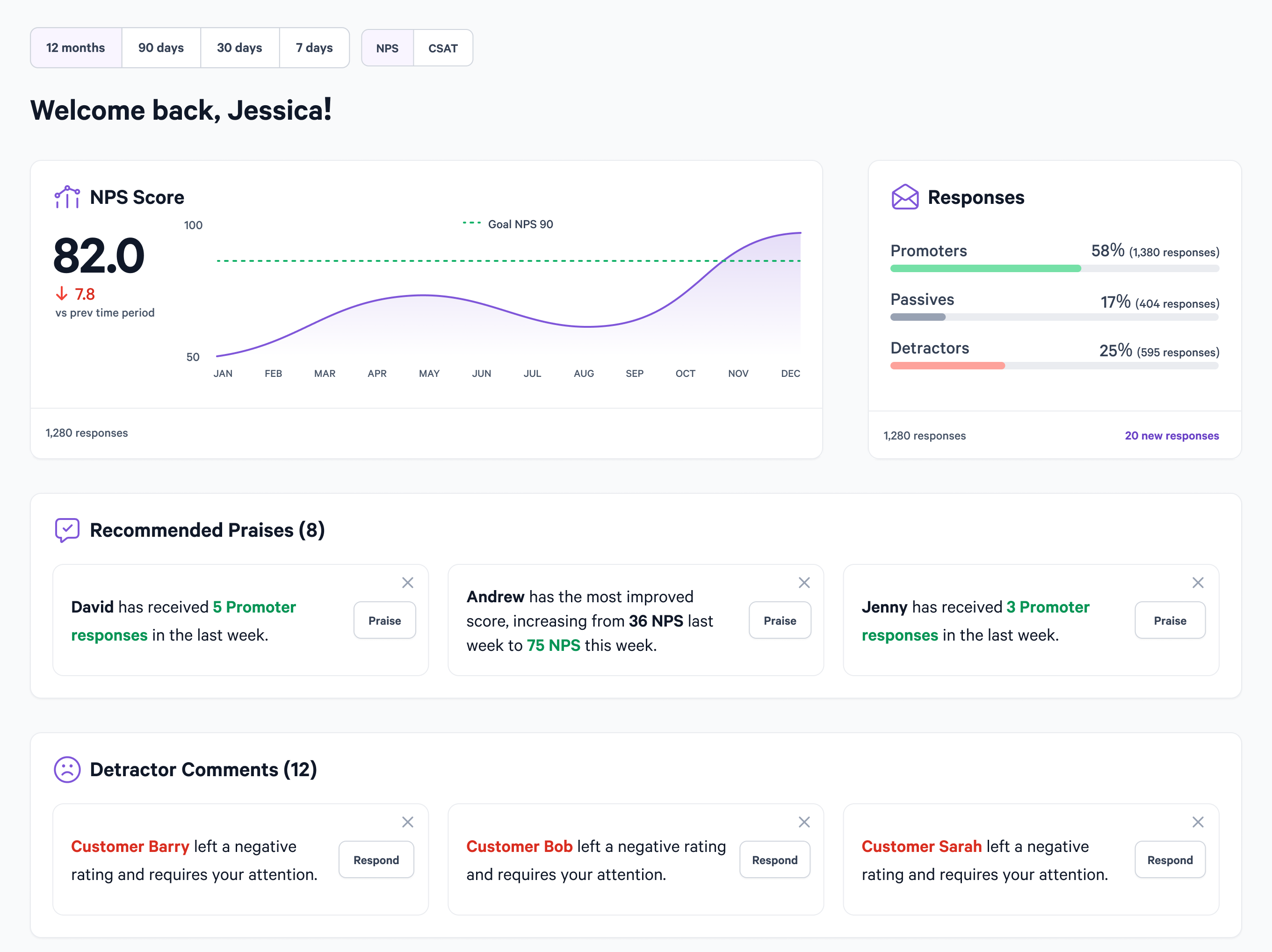
Task: Click the NPS Score chart icon
Action: [67, 197]
